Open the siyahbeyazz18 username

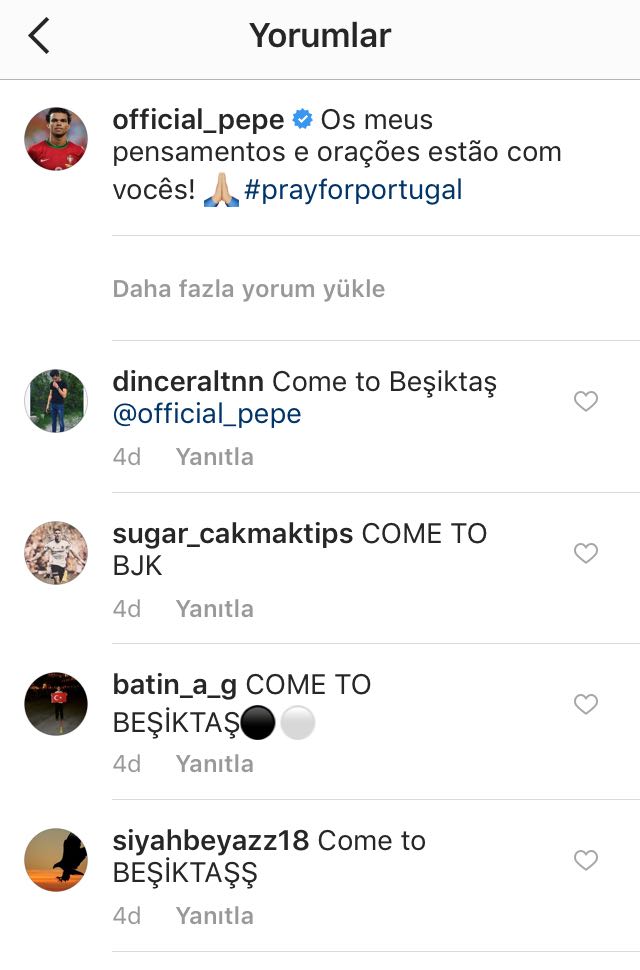point(211,841)
